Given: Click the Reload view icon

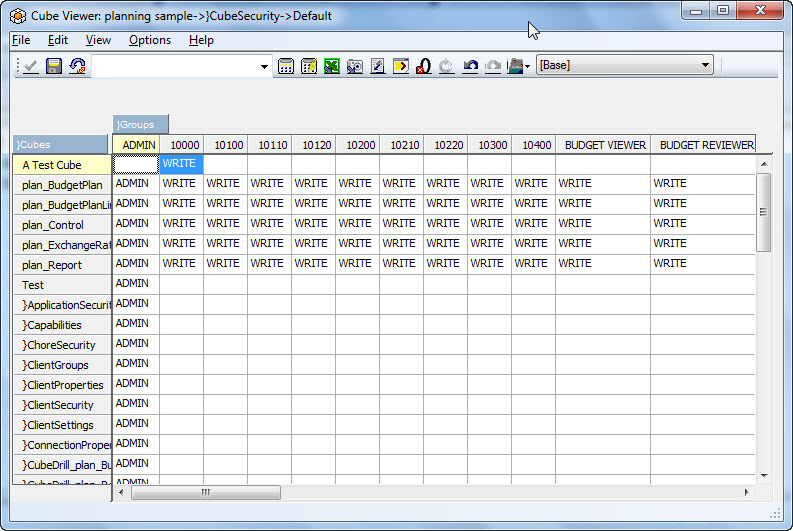Looking at the screenshot, I should point(77,66).
